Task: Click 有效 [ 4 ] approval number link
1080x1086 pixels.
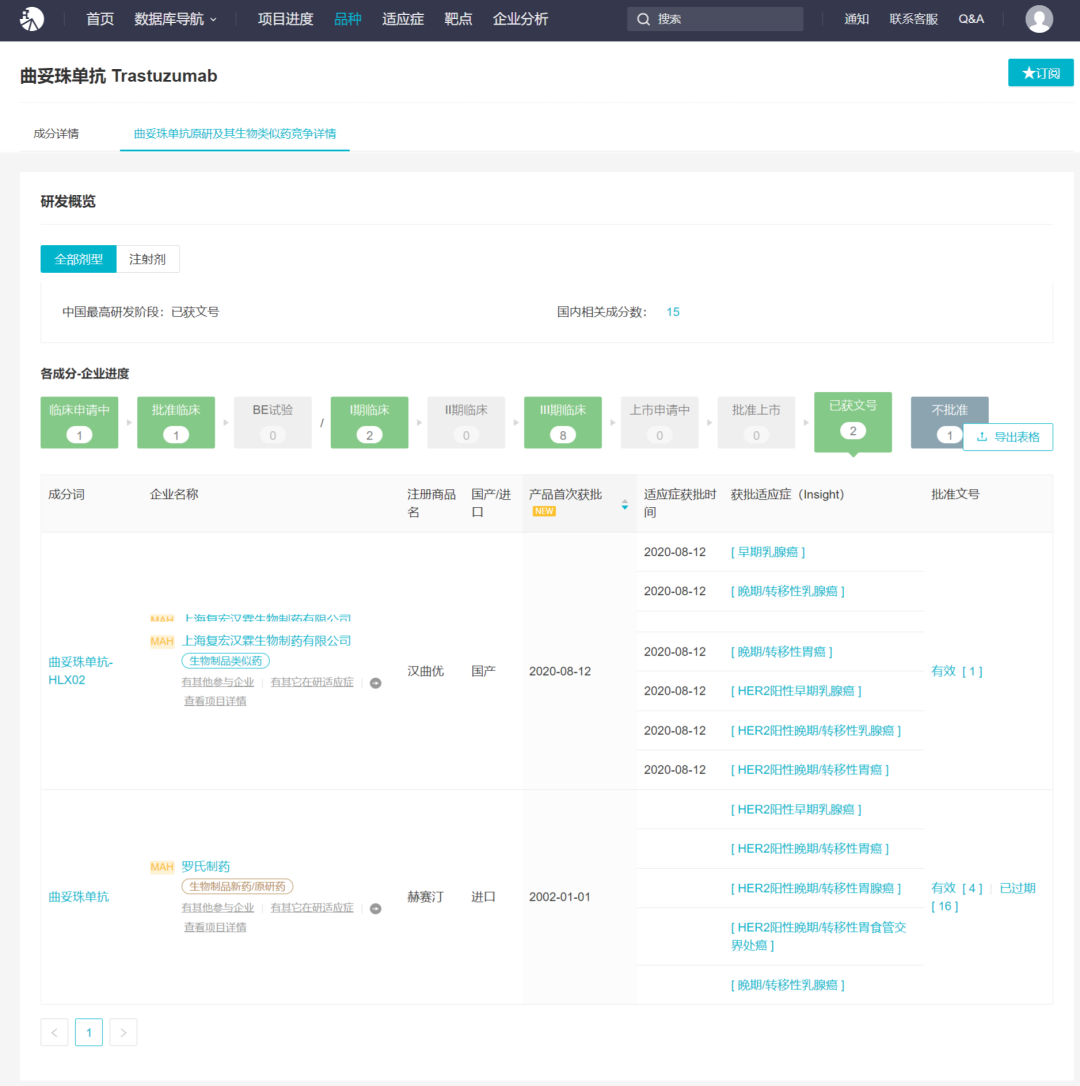Action: (957, 889)
